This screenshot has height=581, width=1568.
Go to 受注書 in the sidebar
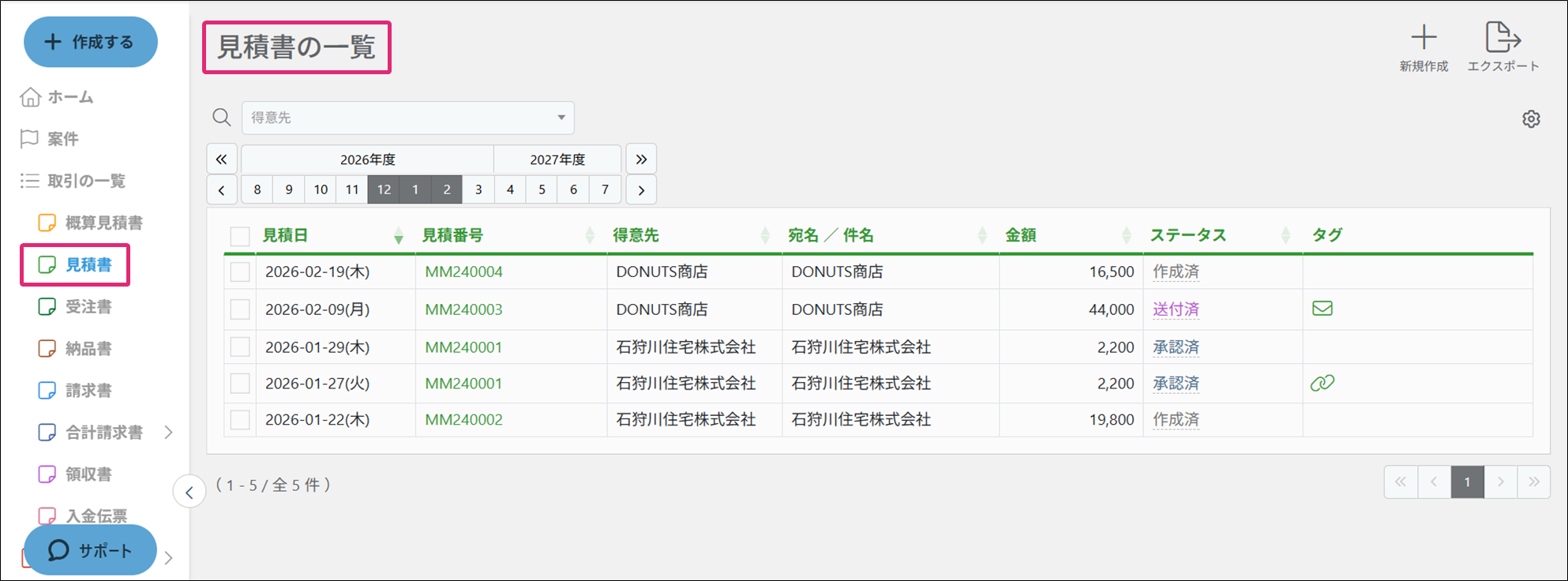[88, 307]
